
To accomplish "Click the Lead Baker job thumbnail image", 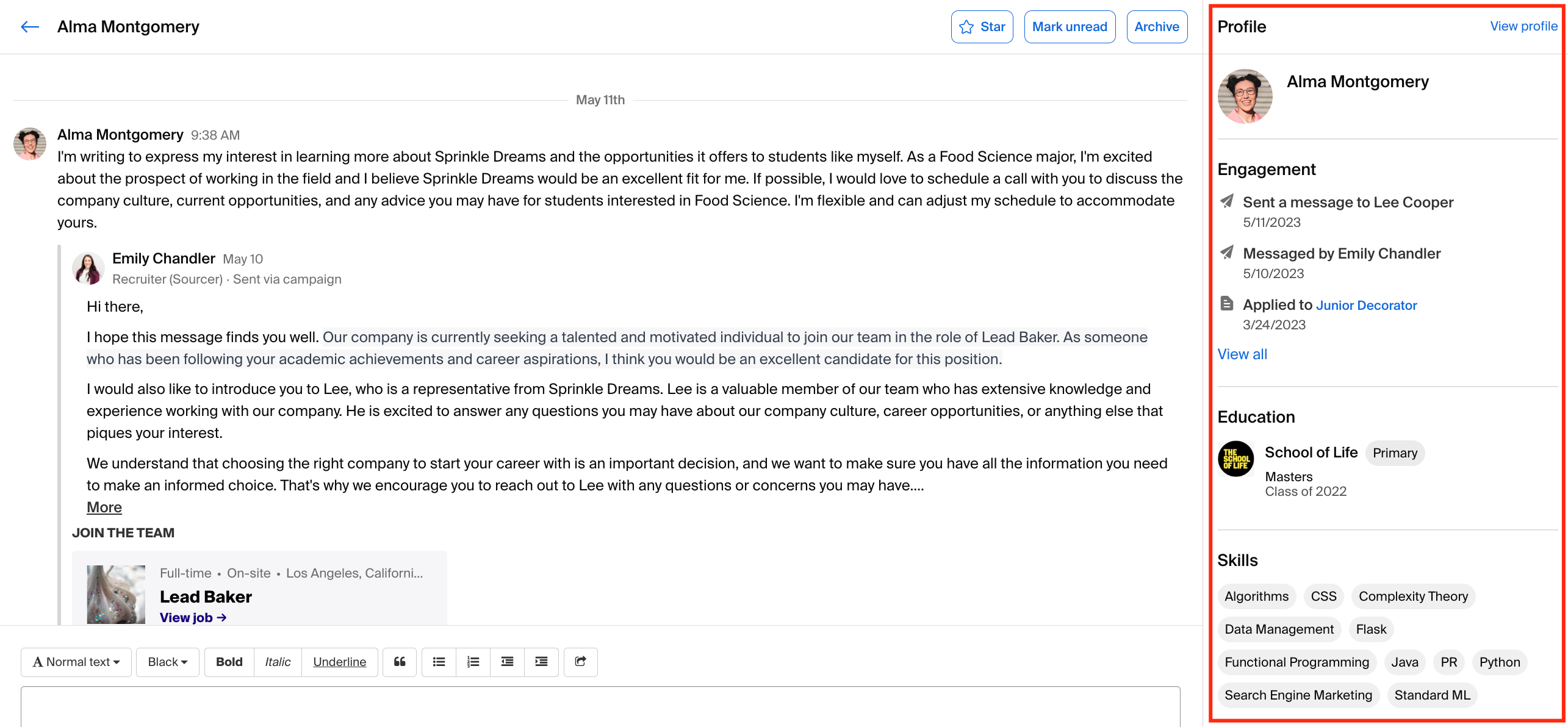I will pyautogui.click(x=116, y=595).
